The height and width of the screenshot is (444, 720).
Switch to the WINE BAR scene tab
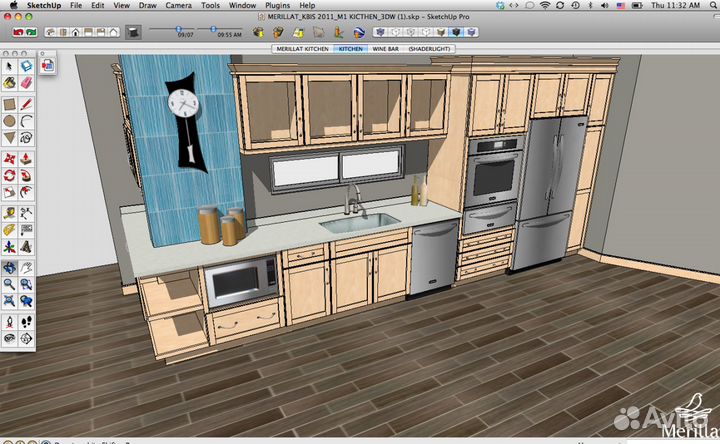point(387,48)
